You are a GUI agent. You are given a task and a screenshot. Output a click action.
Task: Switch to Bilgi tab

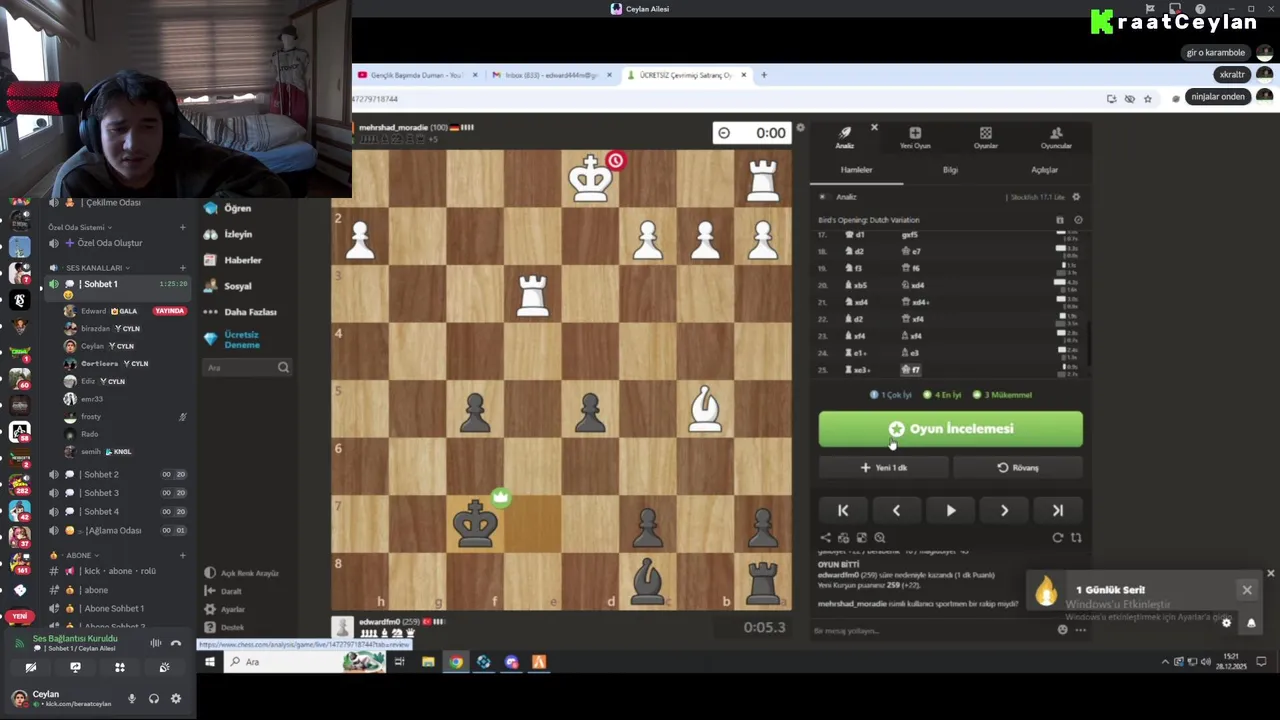pyautogui.click(x=950, y=170)
